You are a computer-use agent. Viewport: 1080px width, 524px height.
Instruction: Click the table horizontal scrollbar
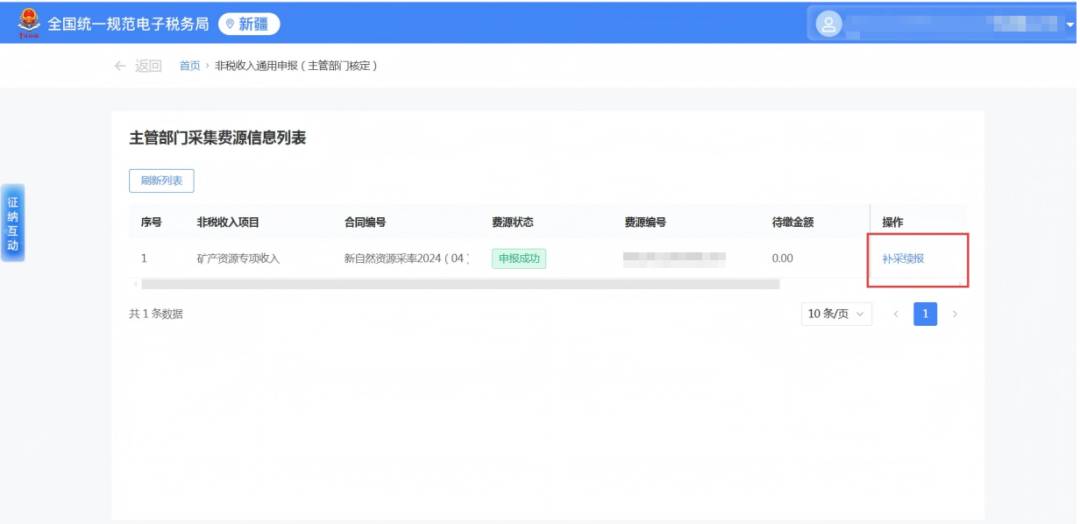pos(460,284)
